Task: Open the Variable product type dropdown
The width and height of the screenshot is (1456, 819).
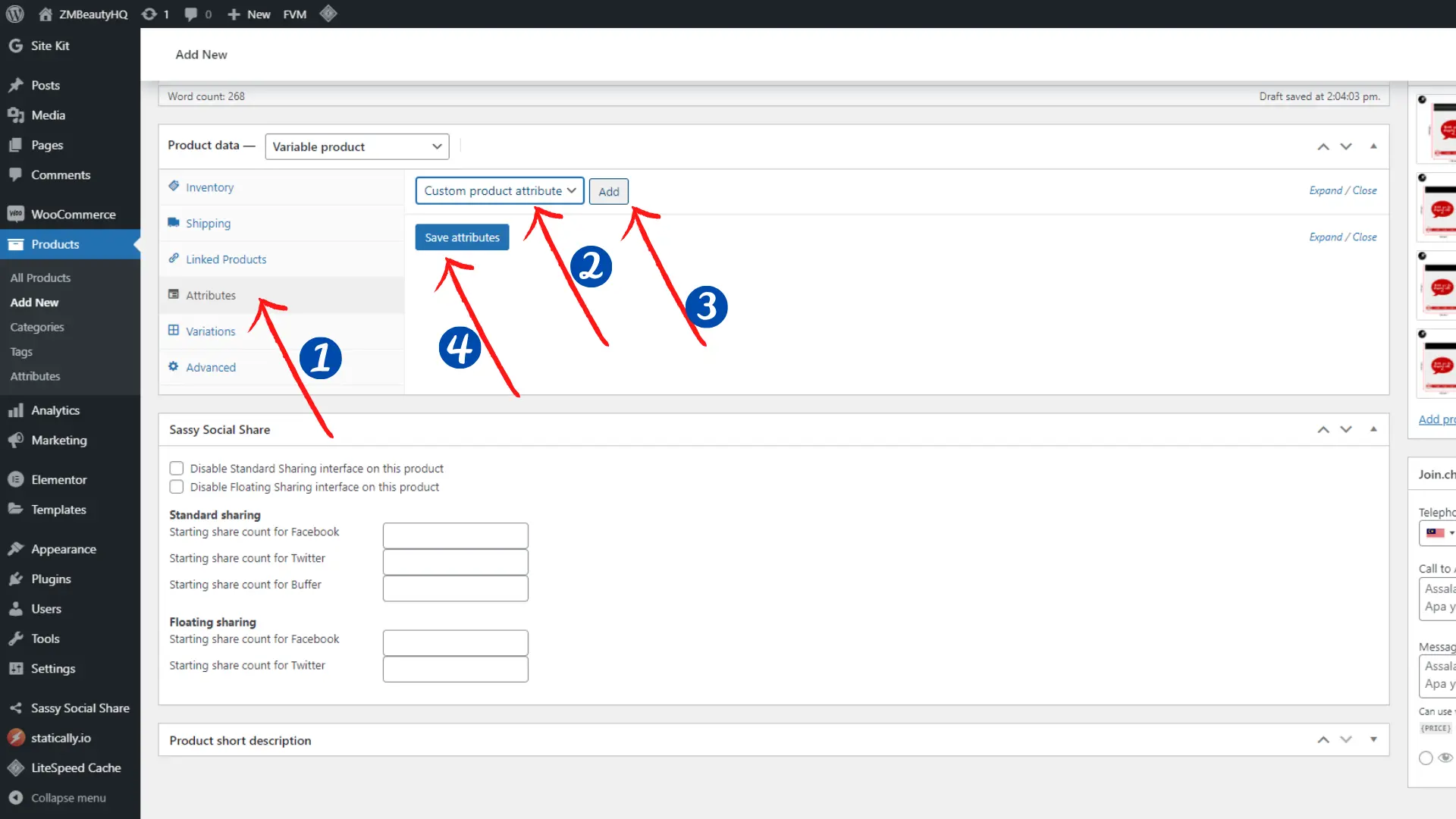Action: 357,146
